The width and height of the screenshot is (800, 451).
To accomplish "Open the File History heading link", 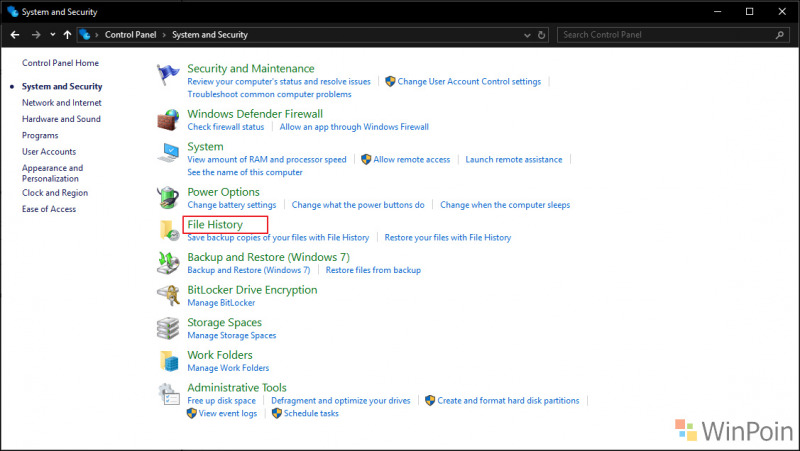I will 215,224.
